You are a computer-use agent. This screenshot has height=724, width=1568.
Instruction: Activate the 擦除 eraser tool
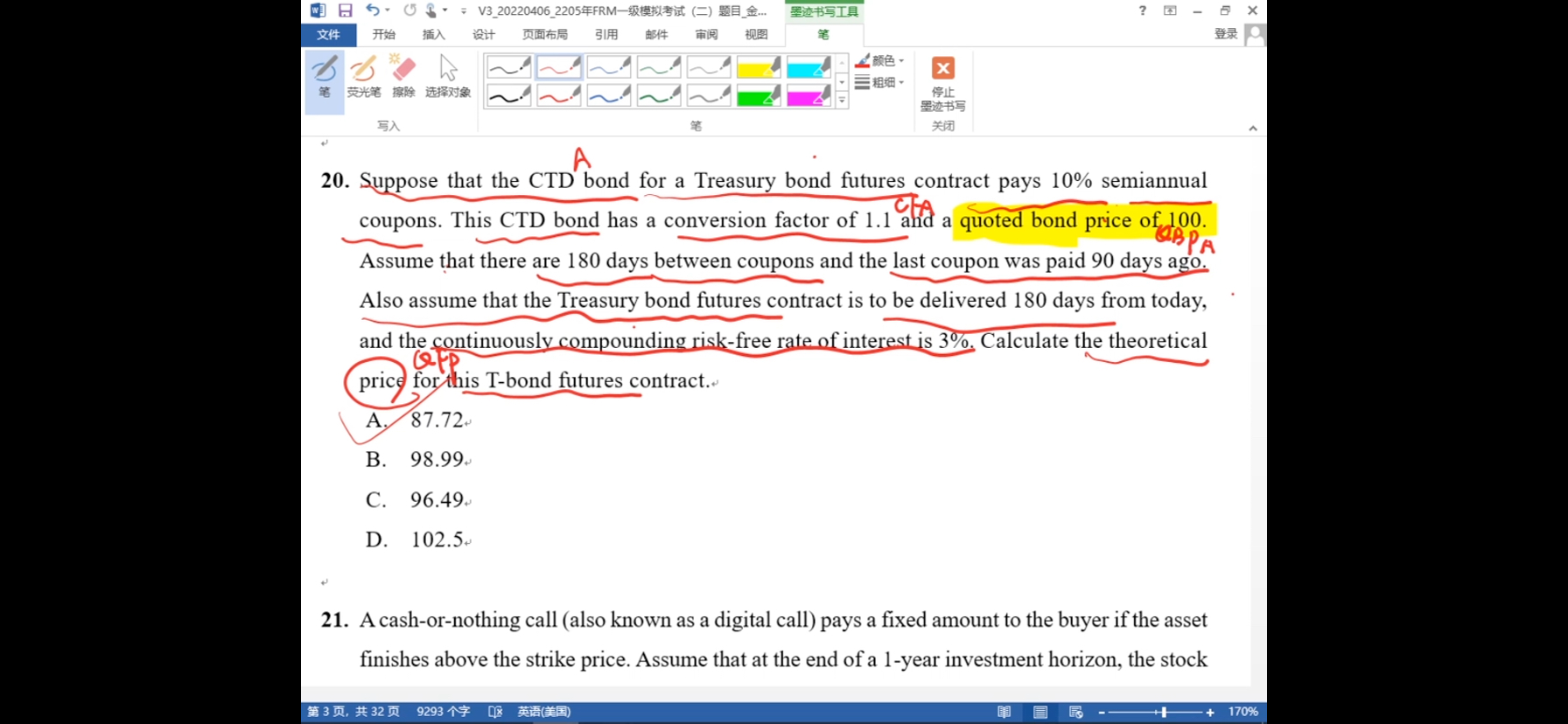pyautogui.click(x=403, y=77)
